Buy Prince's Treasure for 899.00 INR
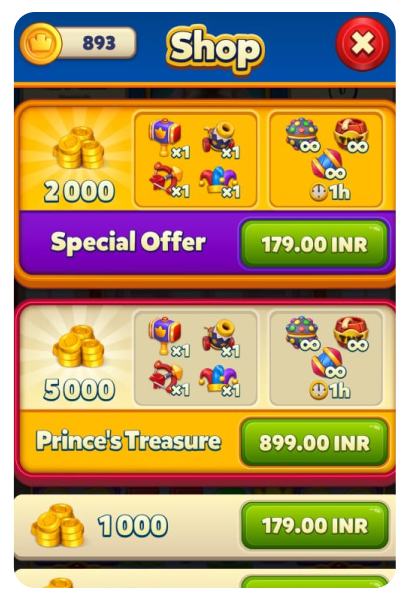 point(315,442)
